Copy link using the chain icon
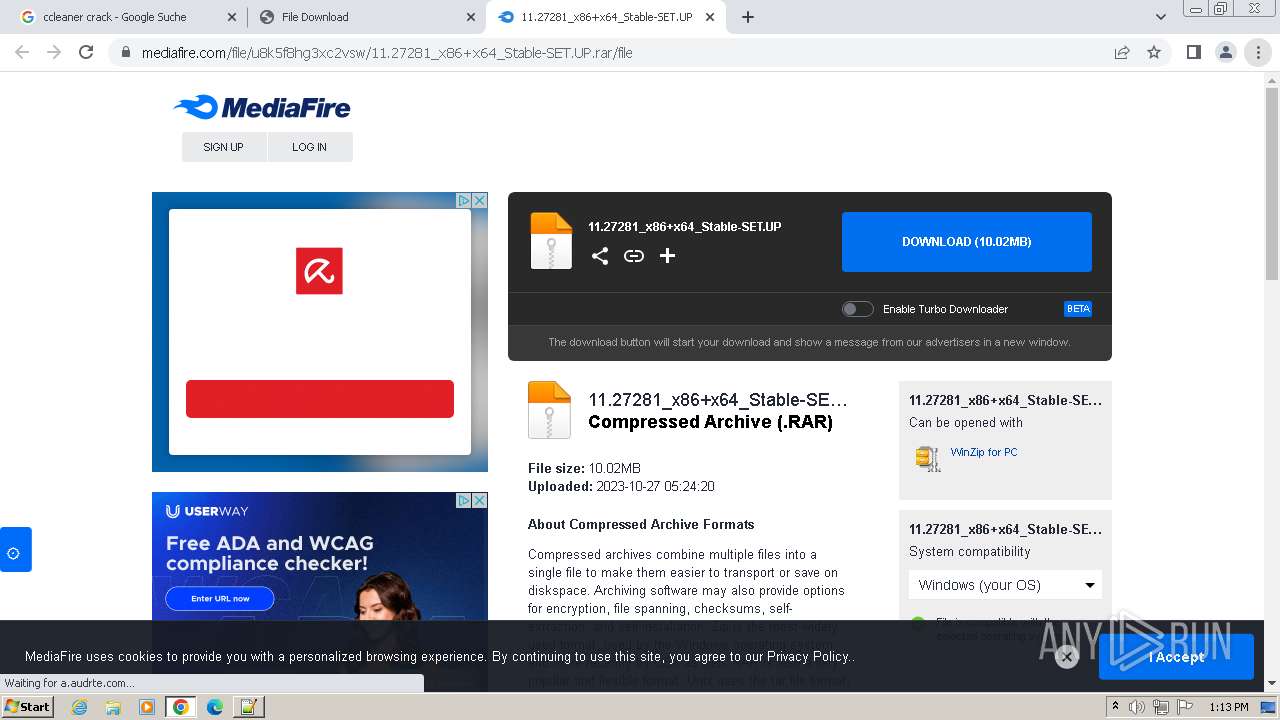The image size is (1280, 720). coord(634,256)
